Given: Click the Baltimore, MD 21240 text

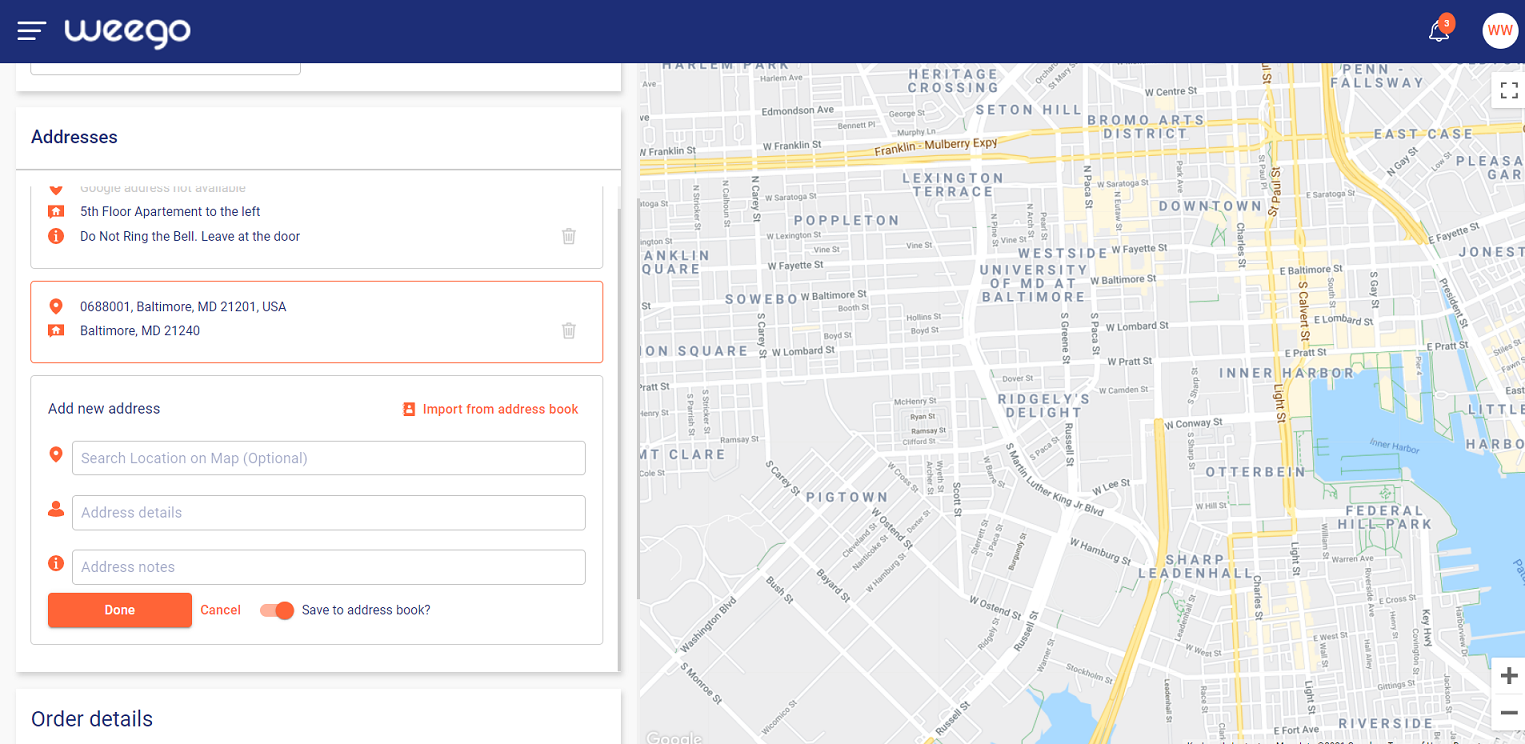Looking at the screenshot, I should [140, 331].
